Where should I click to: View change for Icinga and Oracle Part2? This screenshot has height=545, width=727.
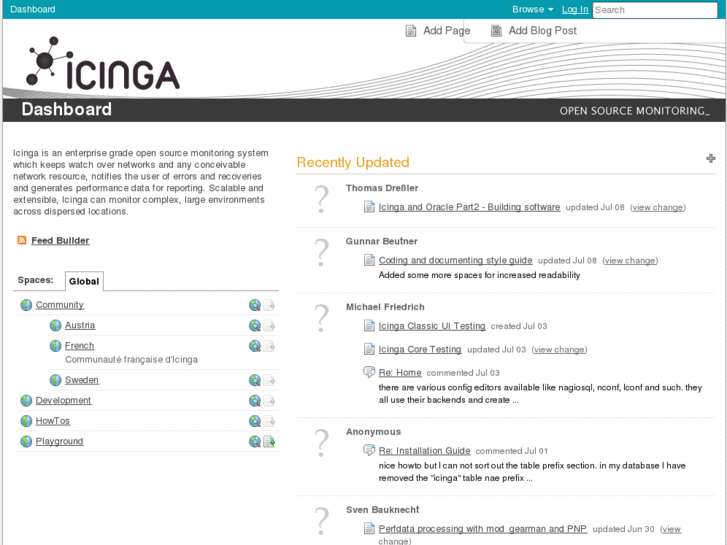(x=657, y=207)
